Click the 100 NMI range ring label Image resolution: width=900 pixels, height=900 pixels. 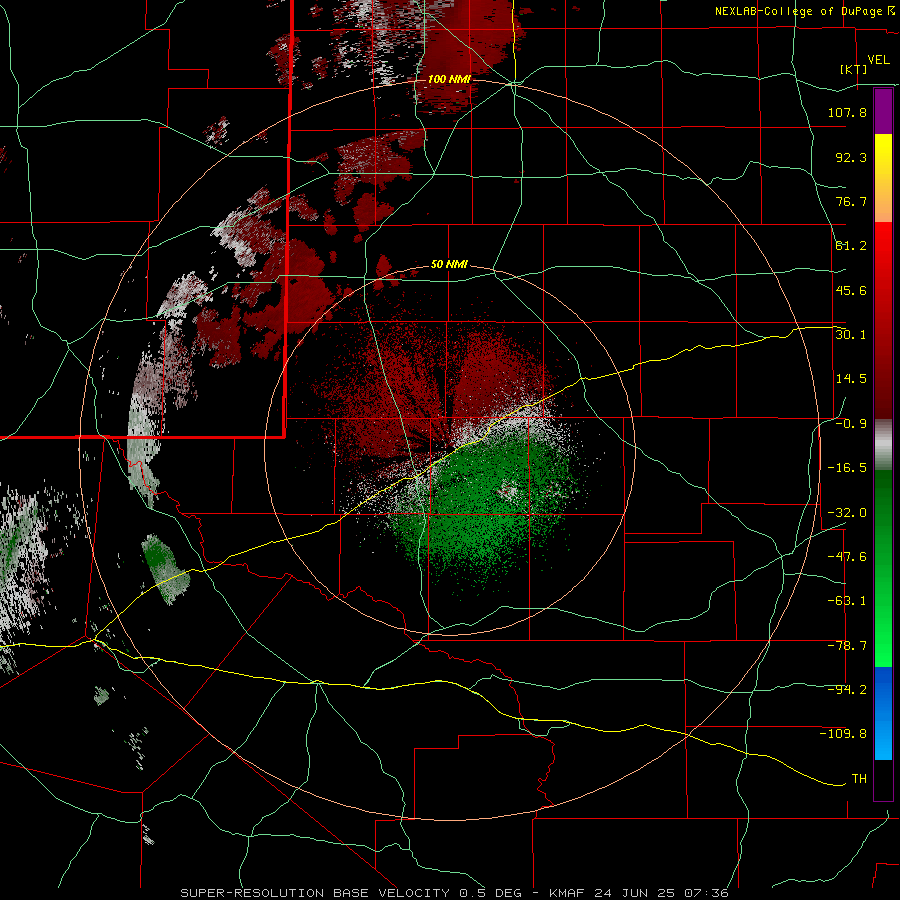(449, 79)
